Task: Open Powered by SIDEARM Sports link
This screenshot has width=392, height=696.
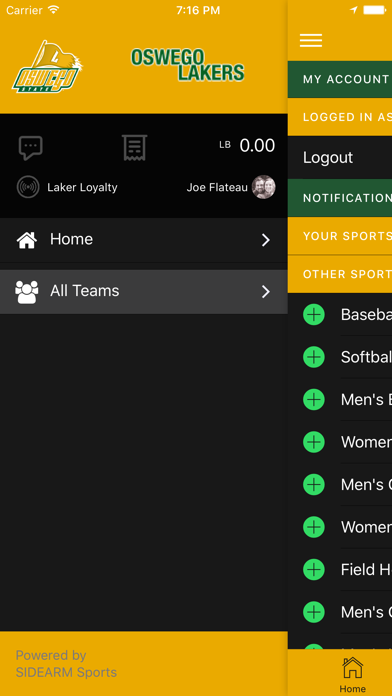Action: 66,664
